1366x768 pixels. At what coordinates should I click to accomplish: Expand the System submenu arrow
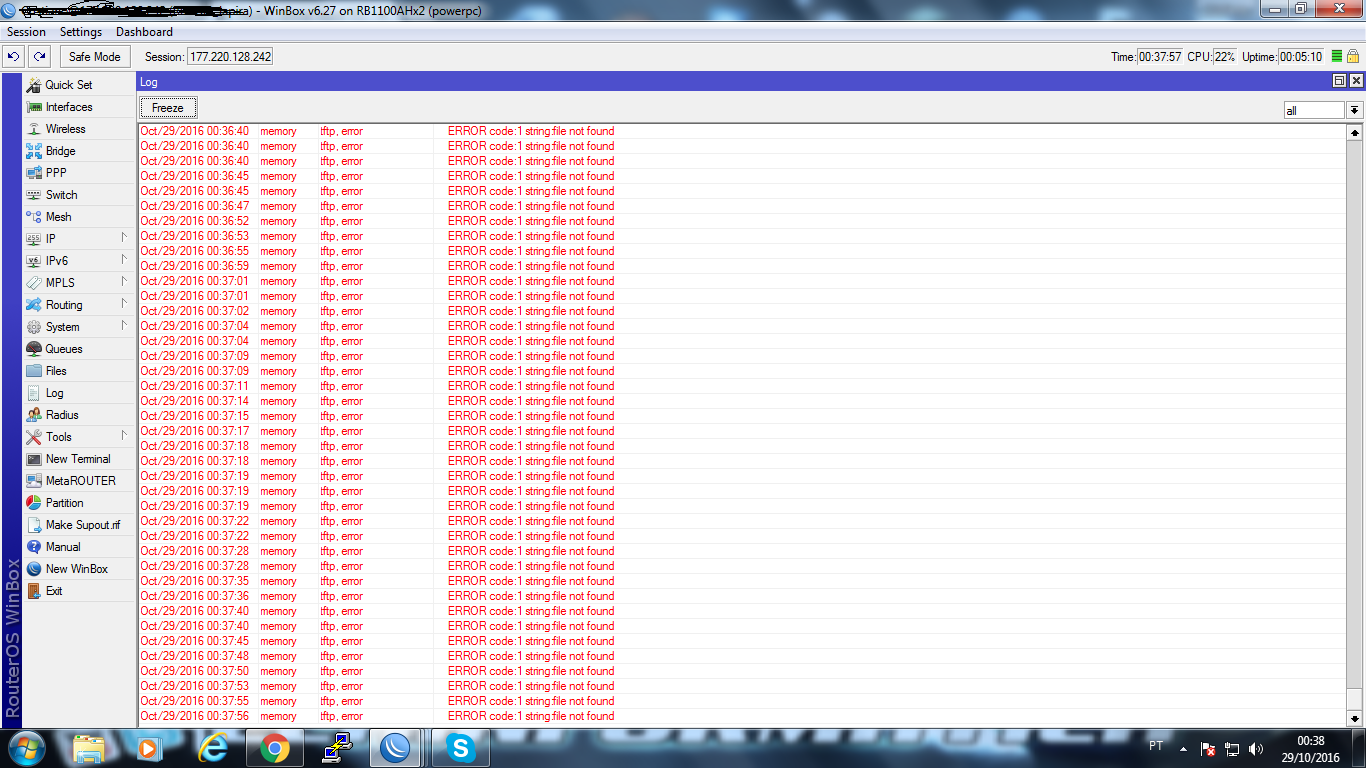coord(124,326)
